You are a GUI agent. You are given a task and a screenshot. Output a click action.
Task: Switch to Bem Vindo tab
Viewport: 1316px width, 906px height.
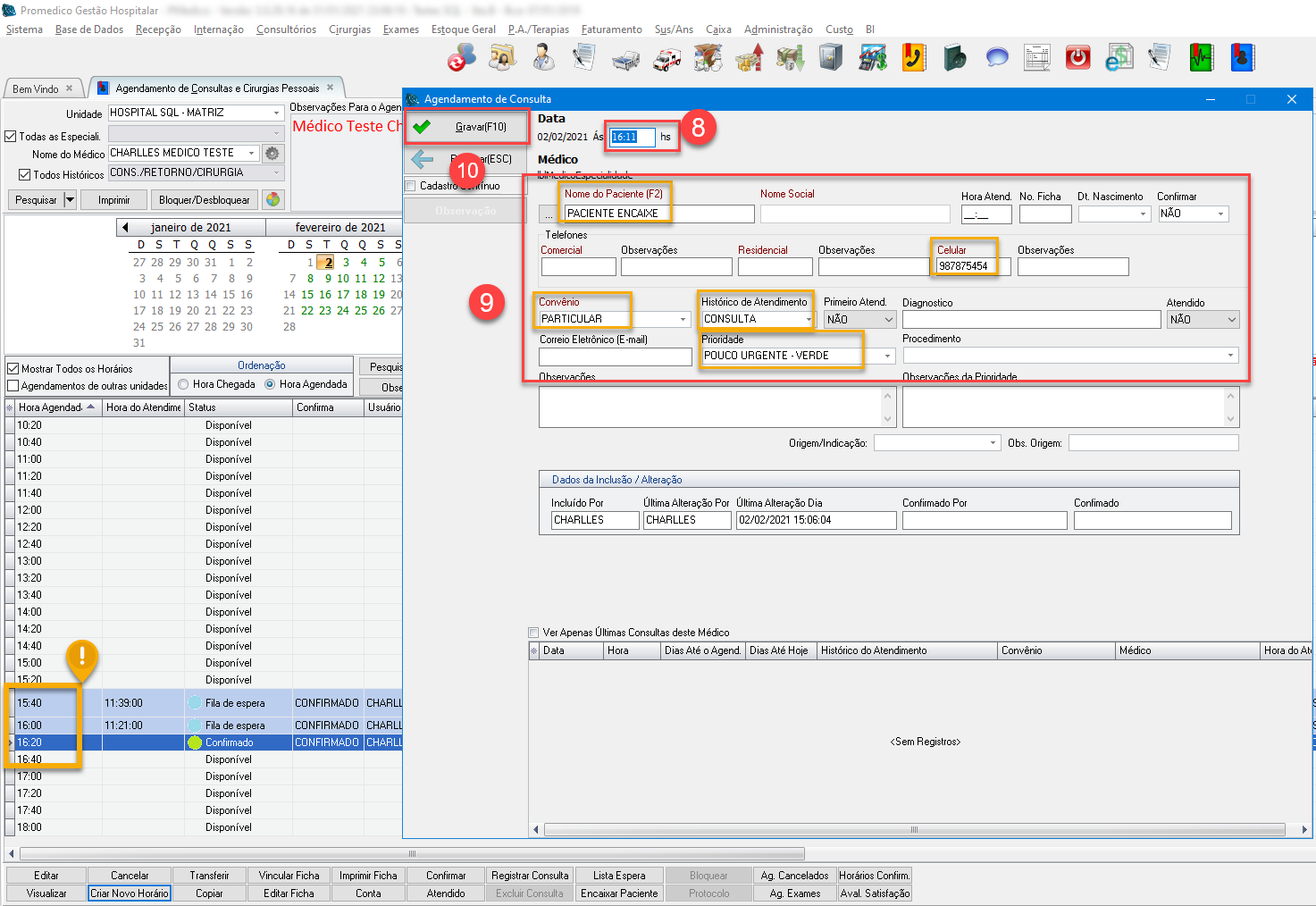tap(36, 88)
